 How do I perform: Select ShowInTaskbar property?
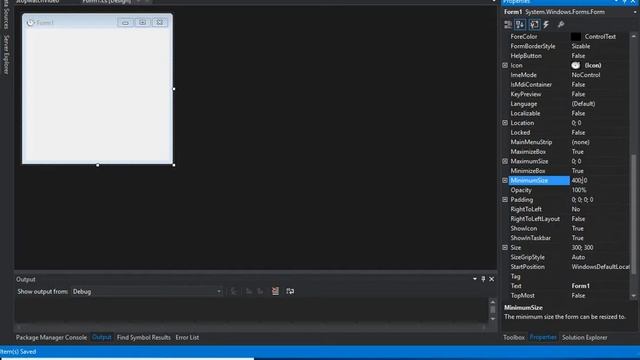[531, 238]
